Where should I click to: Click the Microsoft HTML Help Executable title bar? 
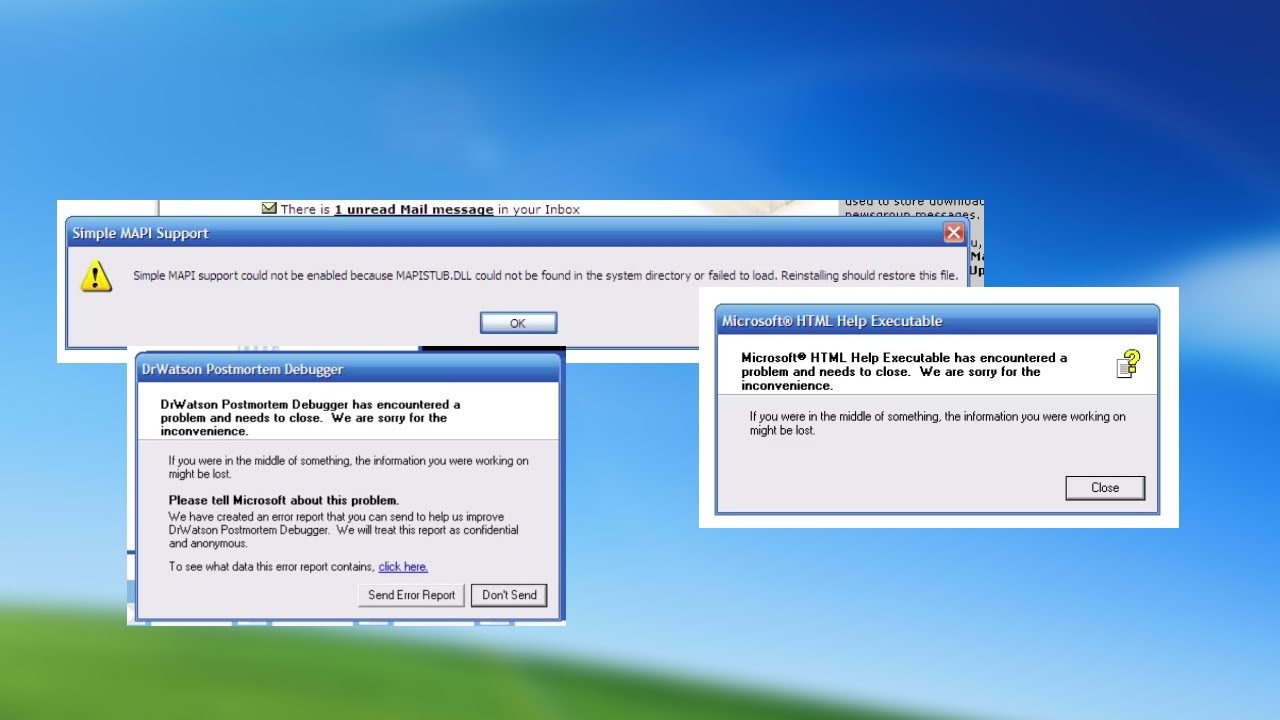(x=938, y=321)
